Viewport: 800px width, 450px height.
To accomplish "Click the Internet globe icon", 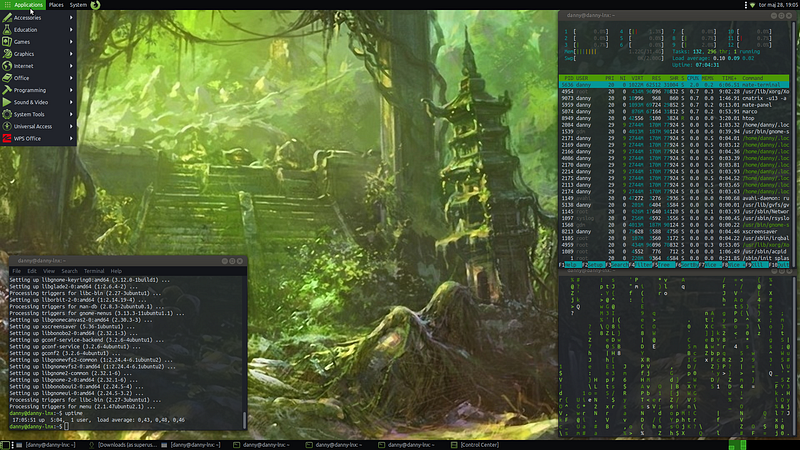I will 7,66.
